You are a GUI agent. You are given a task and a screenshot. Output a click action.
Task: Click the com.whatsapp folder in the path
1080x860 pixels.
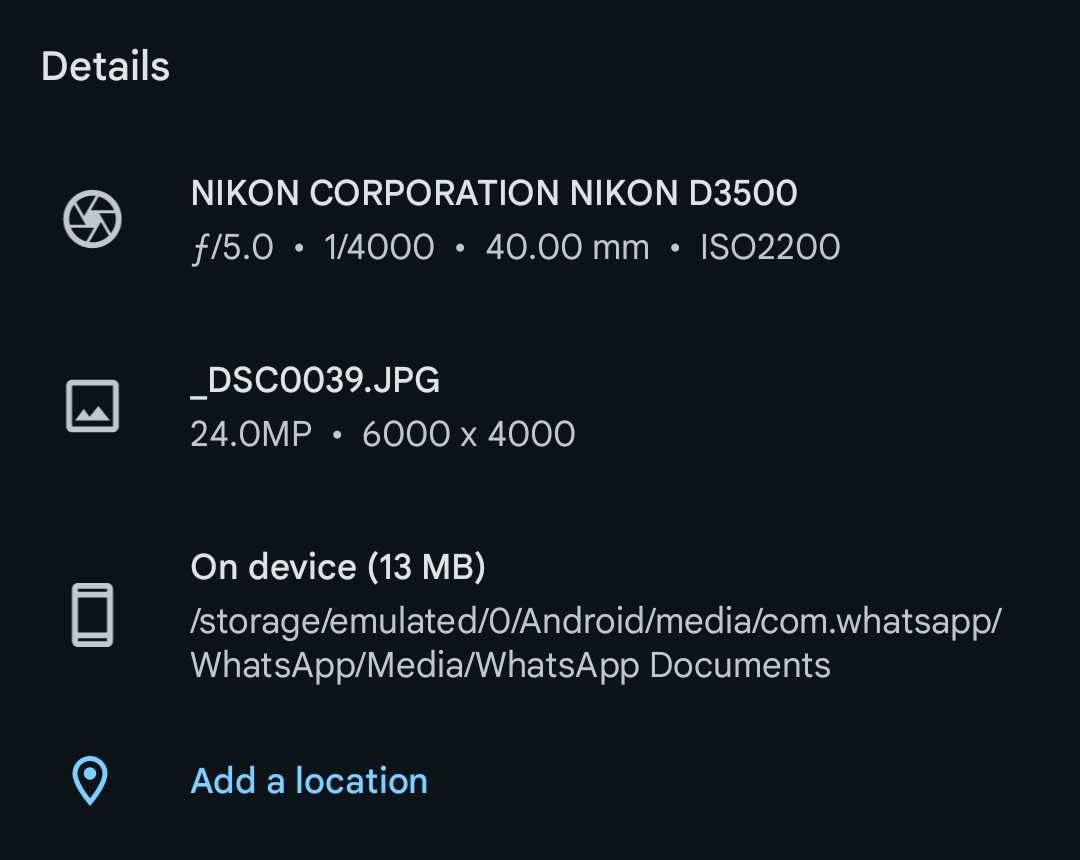tap(877, 621)
